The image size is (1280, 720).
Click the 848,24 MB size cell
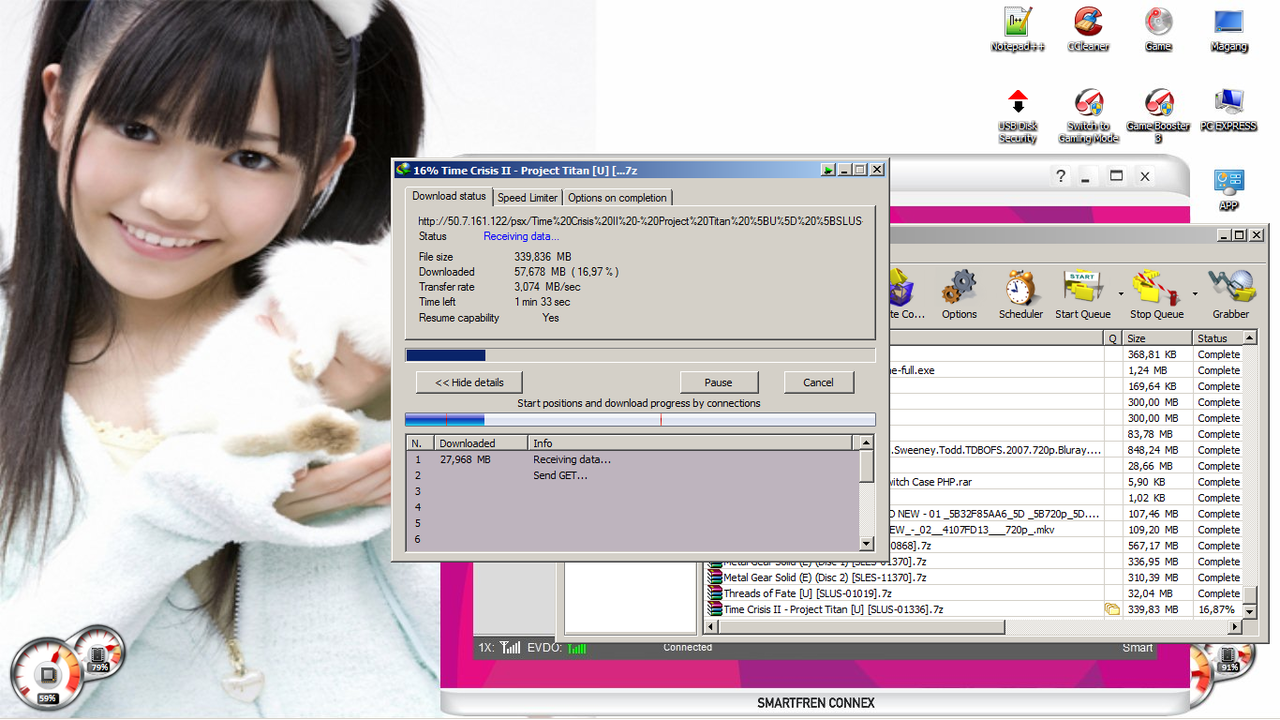tap(1158, 450)
